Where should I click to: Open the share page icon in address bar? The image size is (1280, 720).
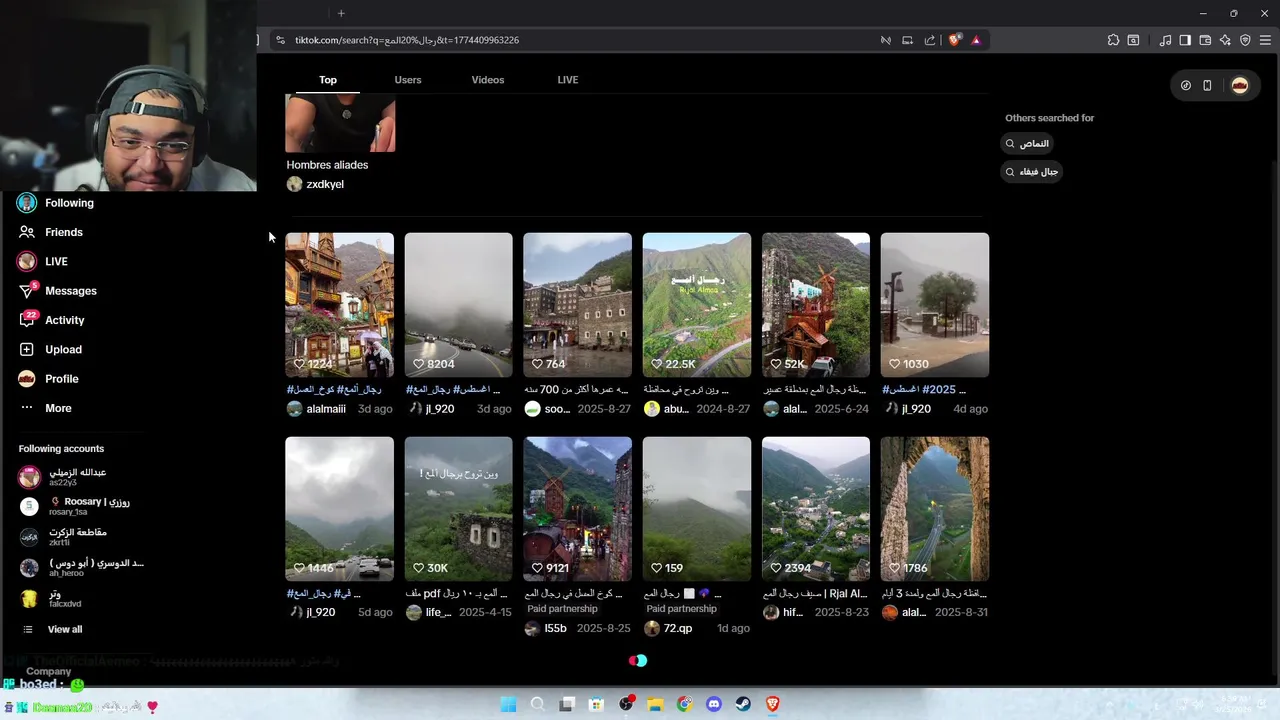click(x=930, y=40)
